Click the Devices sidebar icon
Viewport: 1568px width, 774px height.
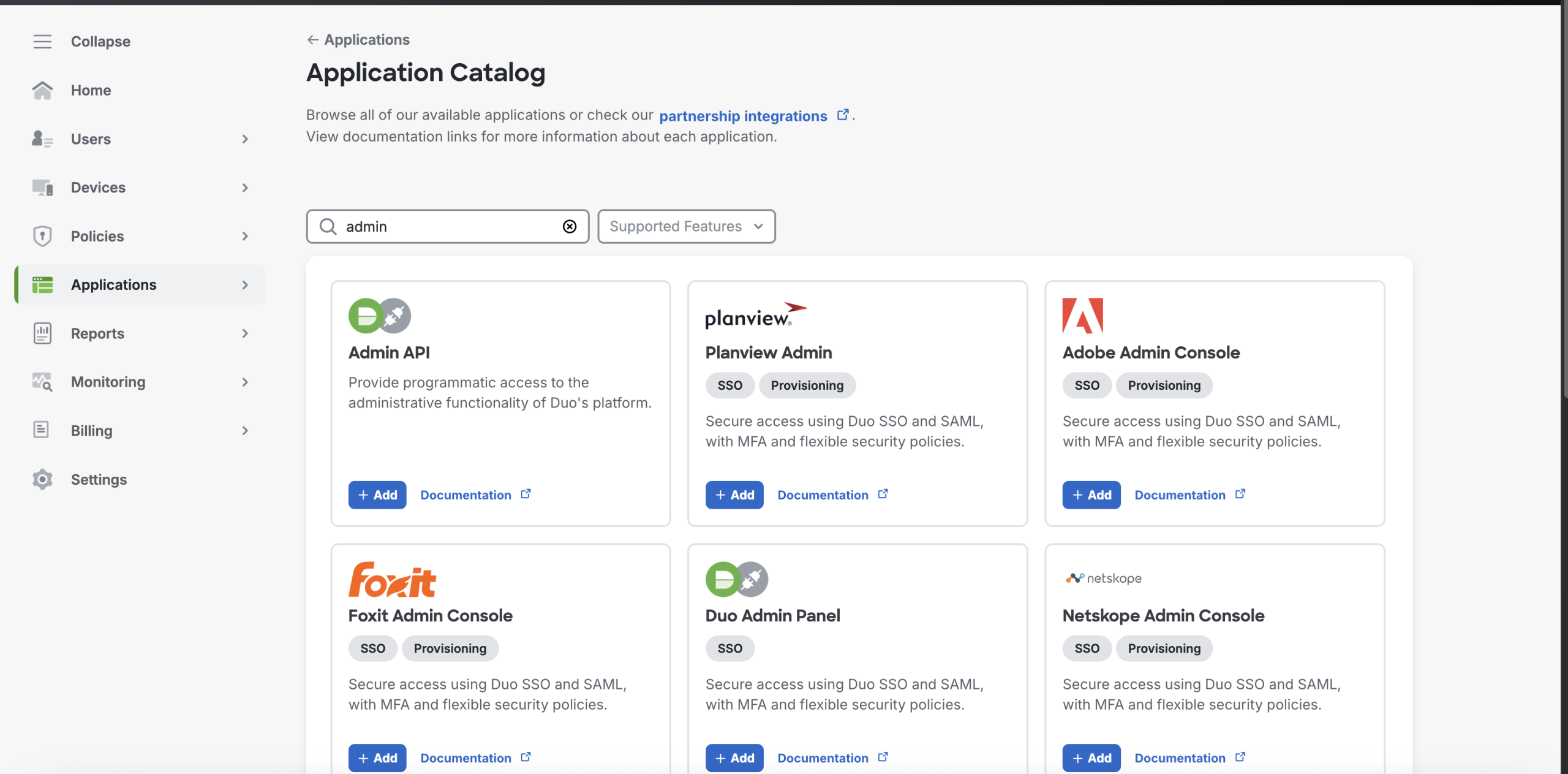pyautogui.click(x=42, y=188)
